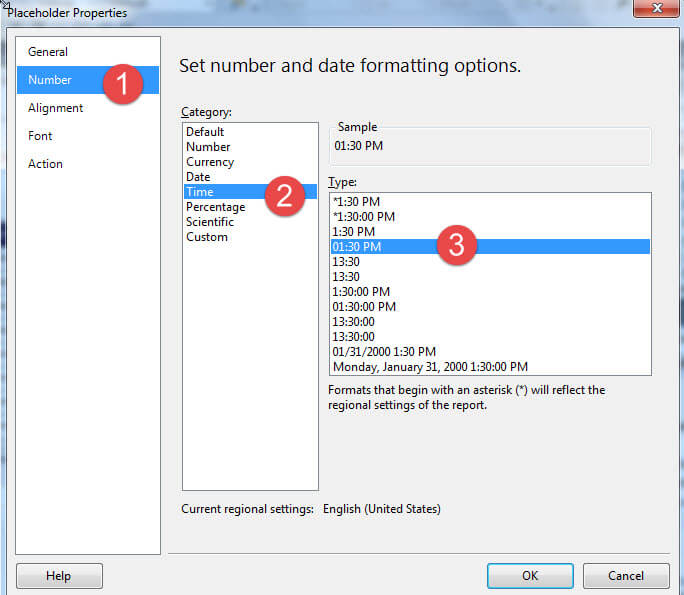Go to the Action page

[45, 164]
